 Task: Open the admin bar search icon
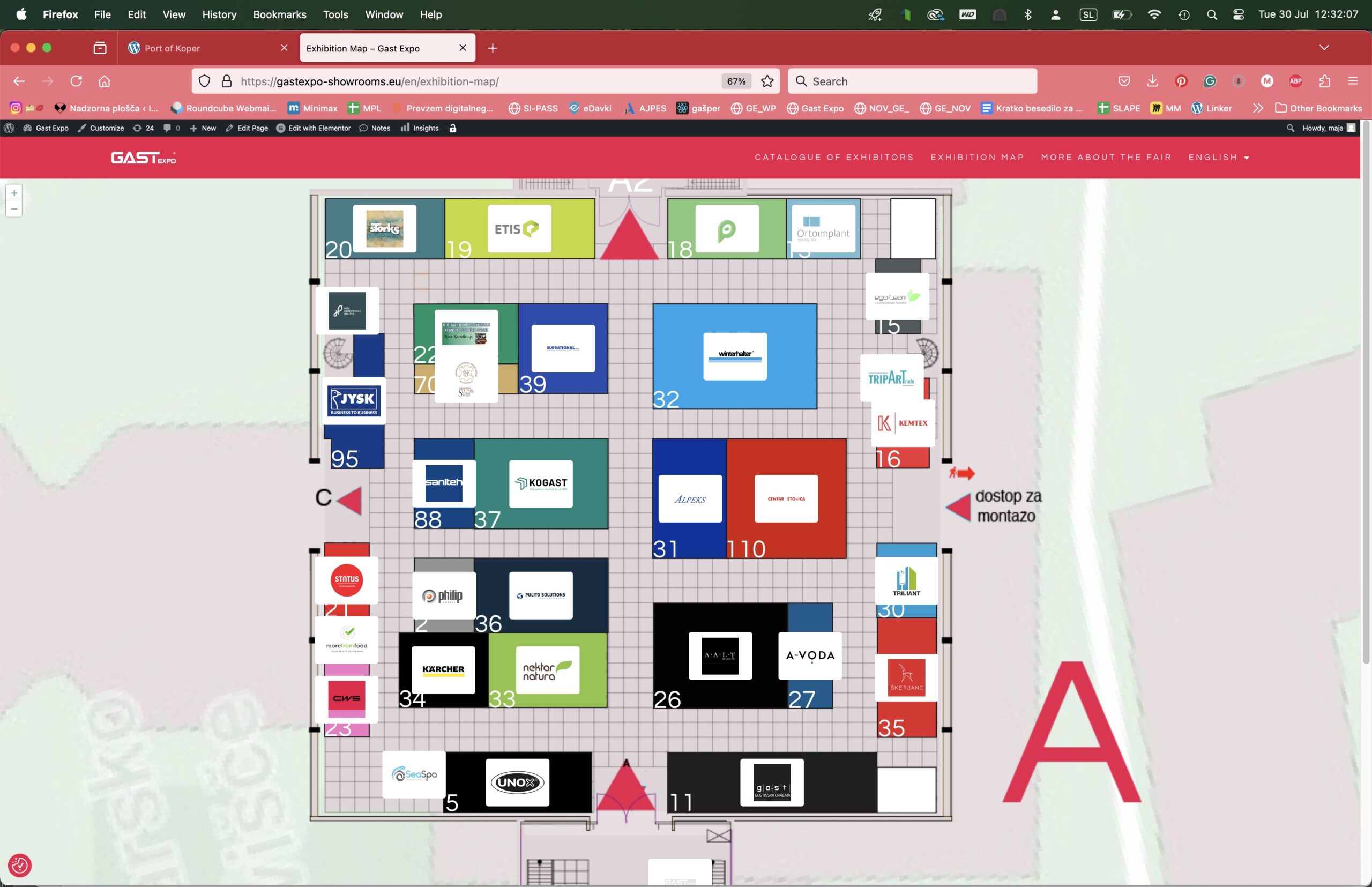(x=1290, y=128)
